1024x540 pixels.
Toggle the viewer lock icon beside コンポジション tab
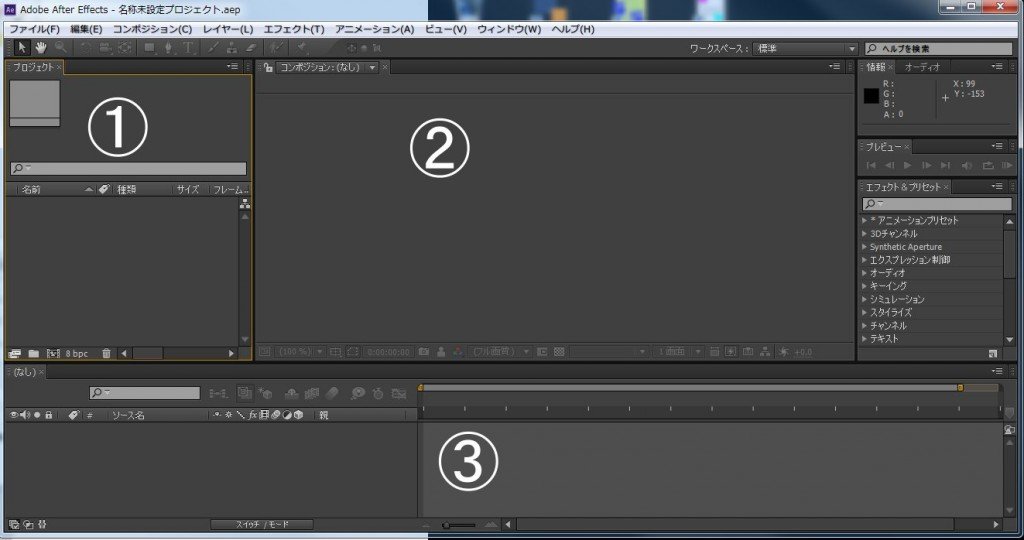268,67
